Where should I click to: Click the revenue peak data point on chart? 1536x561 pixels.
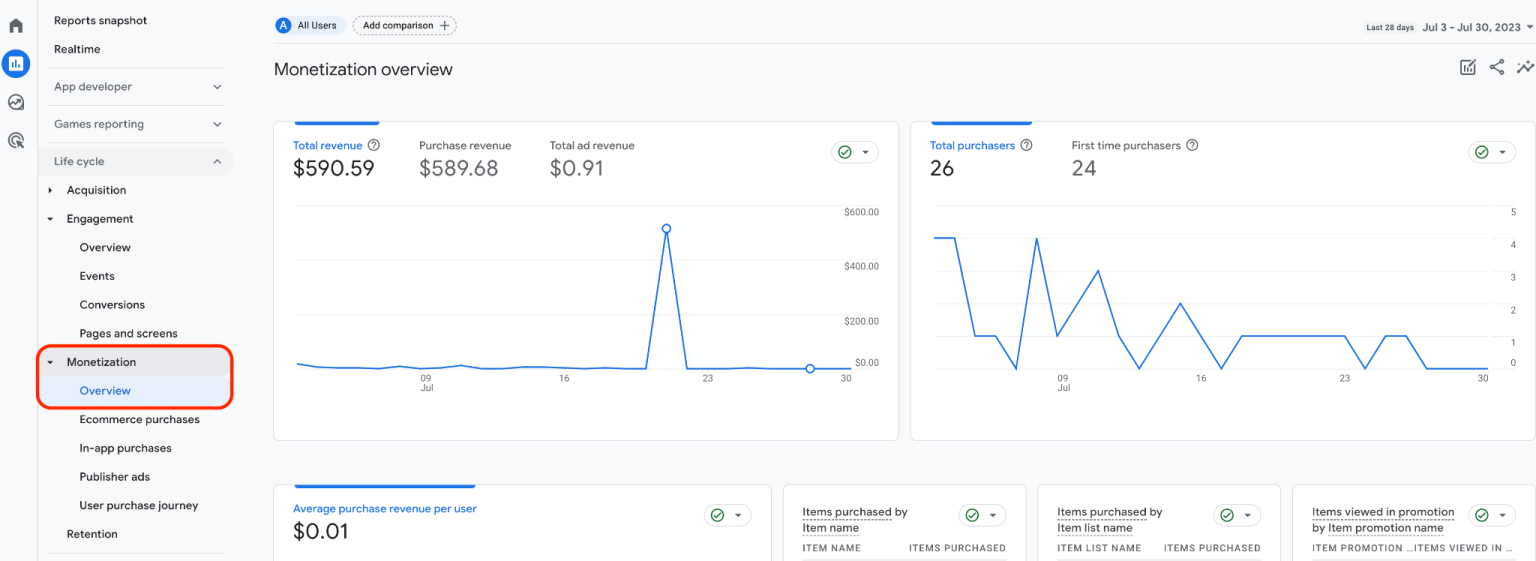tap(666, 229)
